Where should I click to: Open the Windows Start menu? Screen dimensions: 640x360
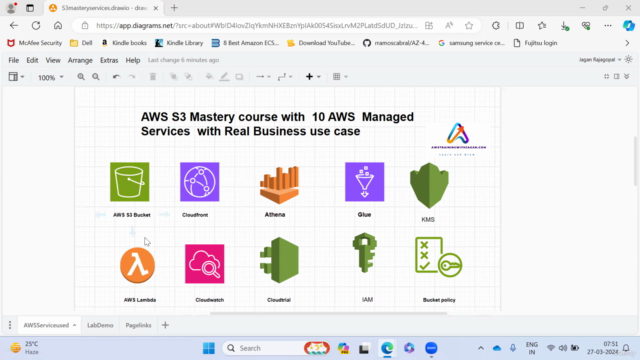(x=209, y=348)
